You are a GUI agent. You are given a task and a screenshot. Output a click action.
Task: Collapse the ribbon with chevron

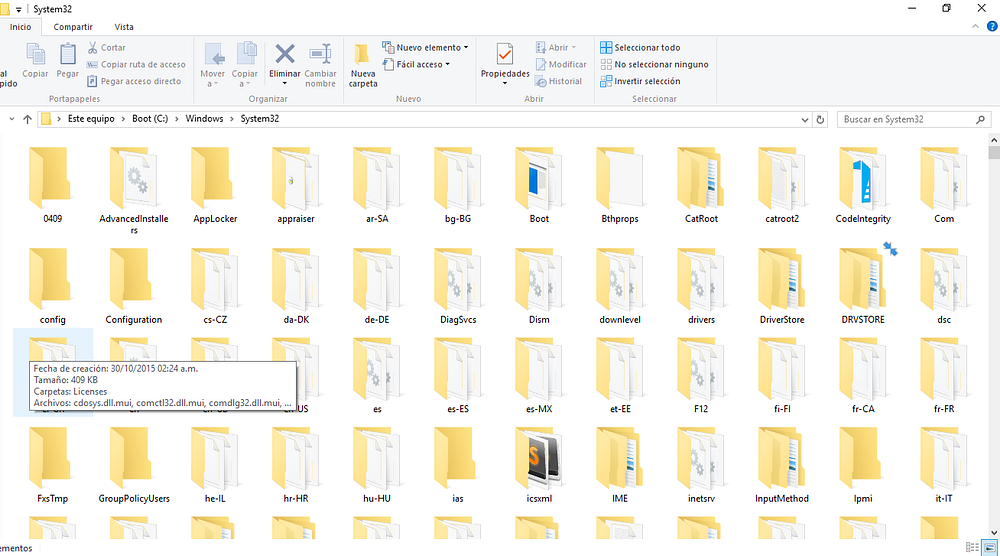click(x=975, y=27)
